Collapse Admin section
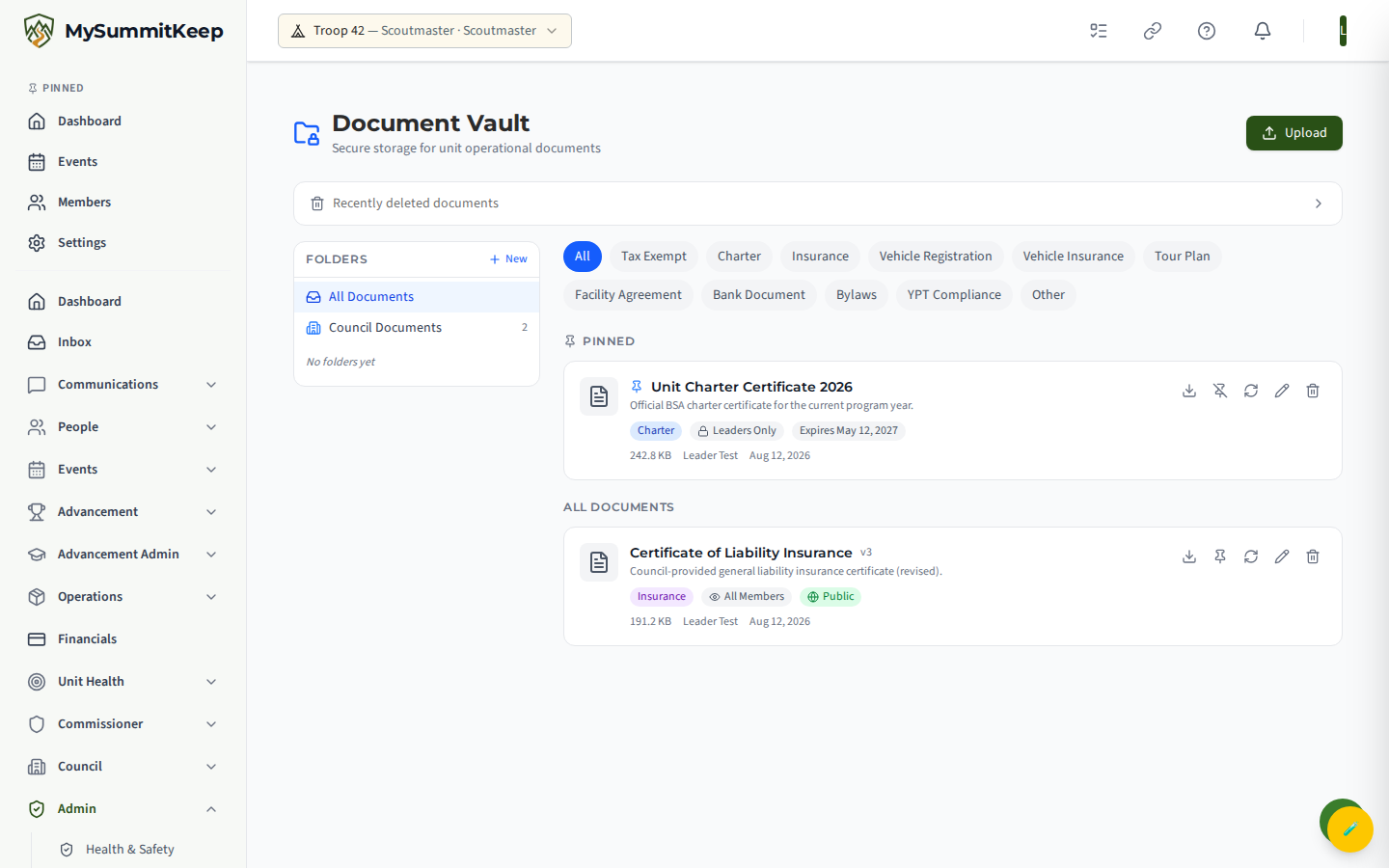This screenshot has height=868, width=1389. 123,808
